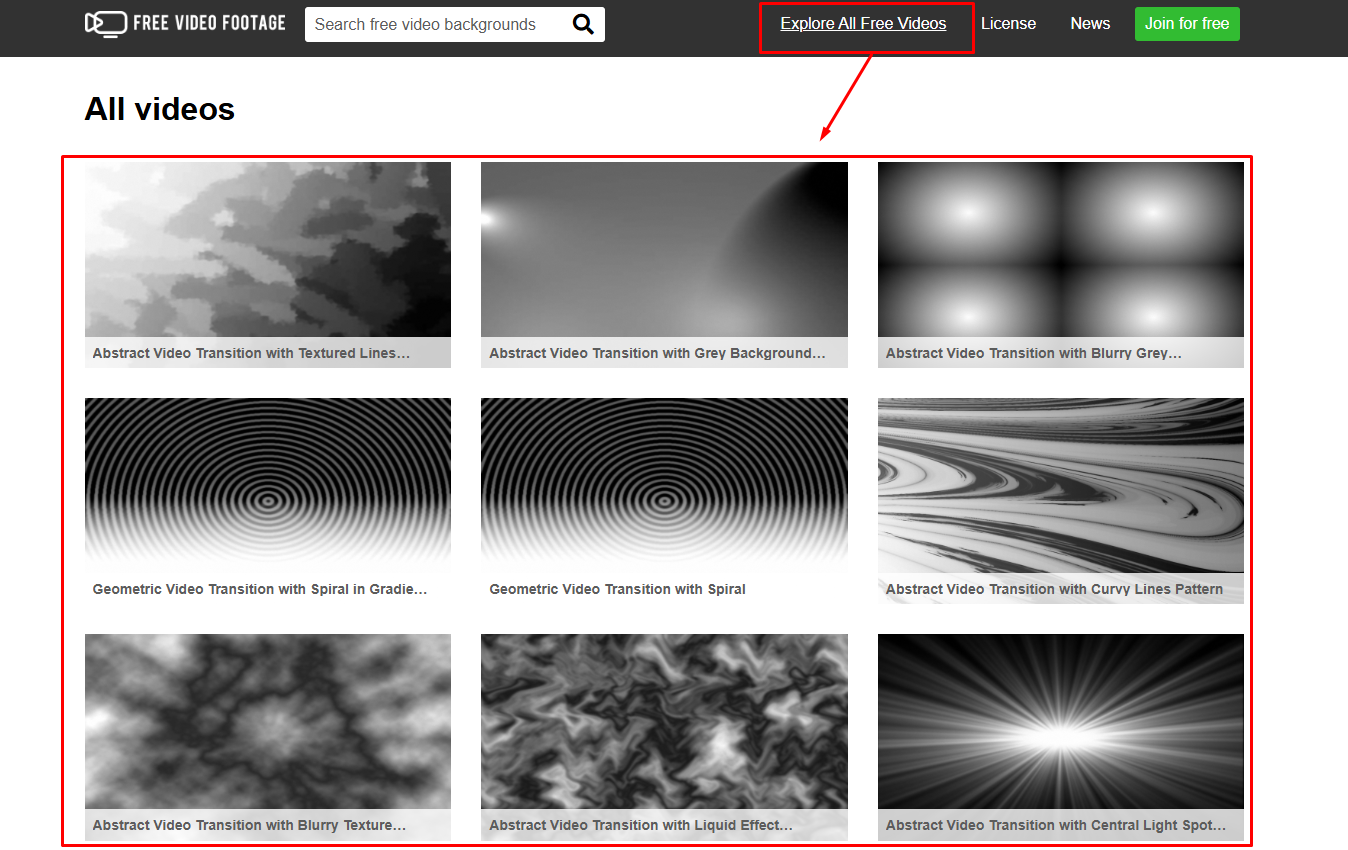This screenshot has width=1348, height=850.
Task: Click the Join for free button
Action: [1186, 23]
